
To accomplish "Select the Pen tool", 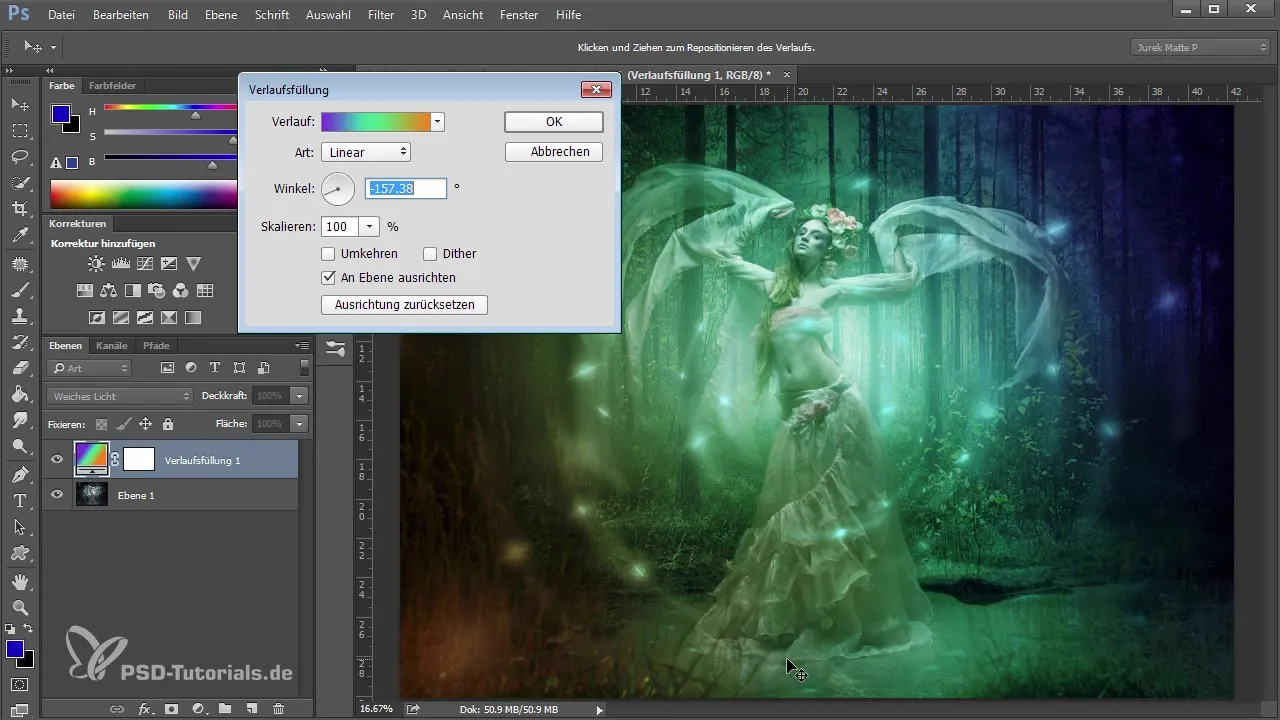I will [x=19, y=474].
